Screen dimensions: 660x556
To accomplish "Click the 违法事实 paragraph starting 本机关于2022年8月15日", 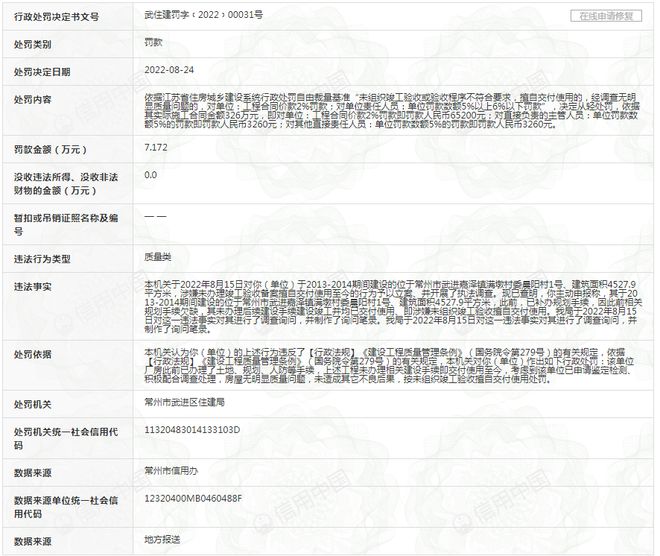I will [x=393, y=307].
